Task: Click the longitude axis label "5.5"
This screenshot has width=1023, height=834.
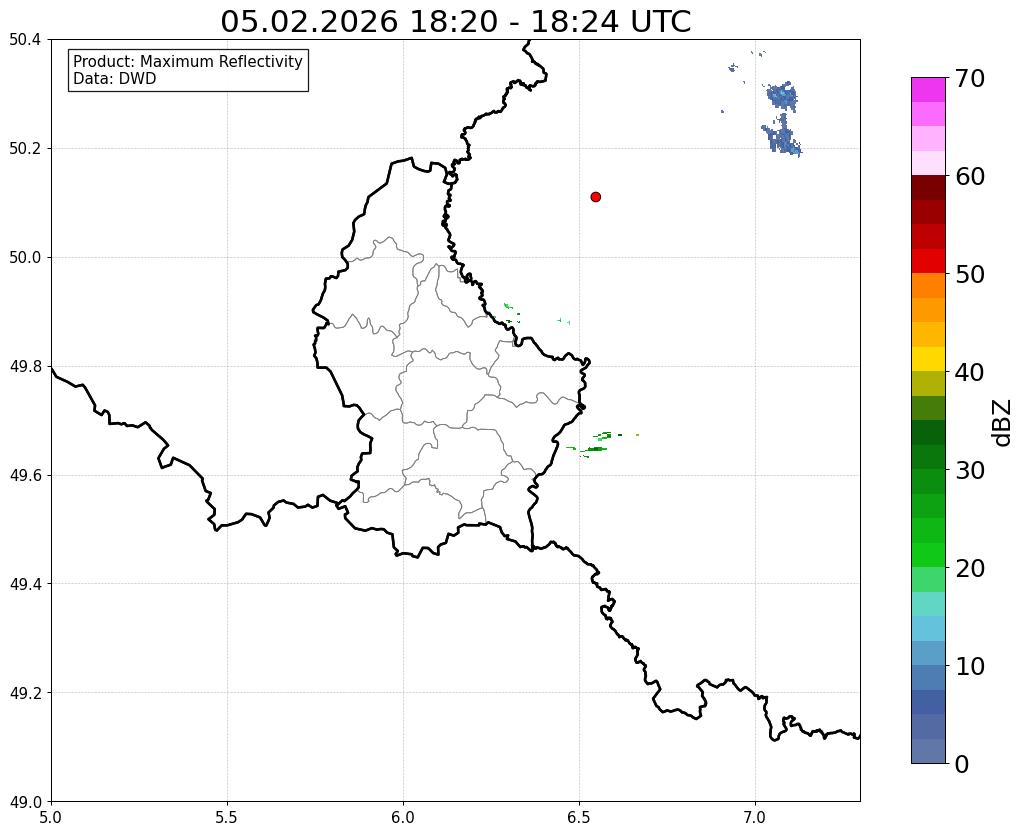Action: point(227,817)
